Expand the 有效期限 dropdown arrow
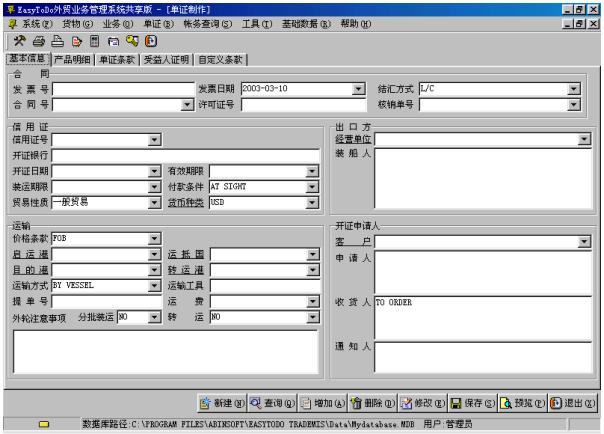The height and width of the screenshot is (434, 604). 312,171
